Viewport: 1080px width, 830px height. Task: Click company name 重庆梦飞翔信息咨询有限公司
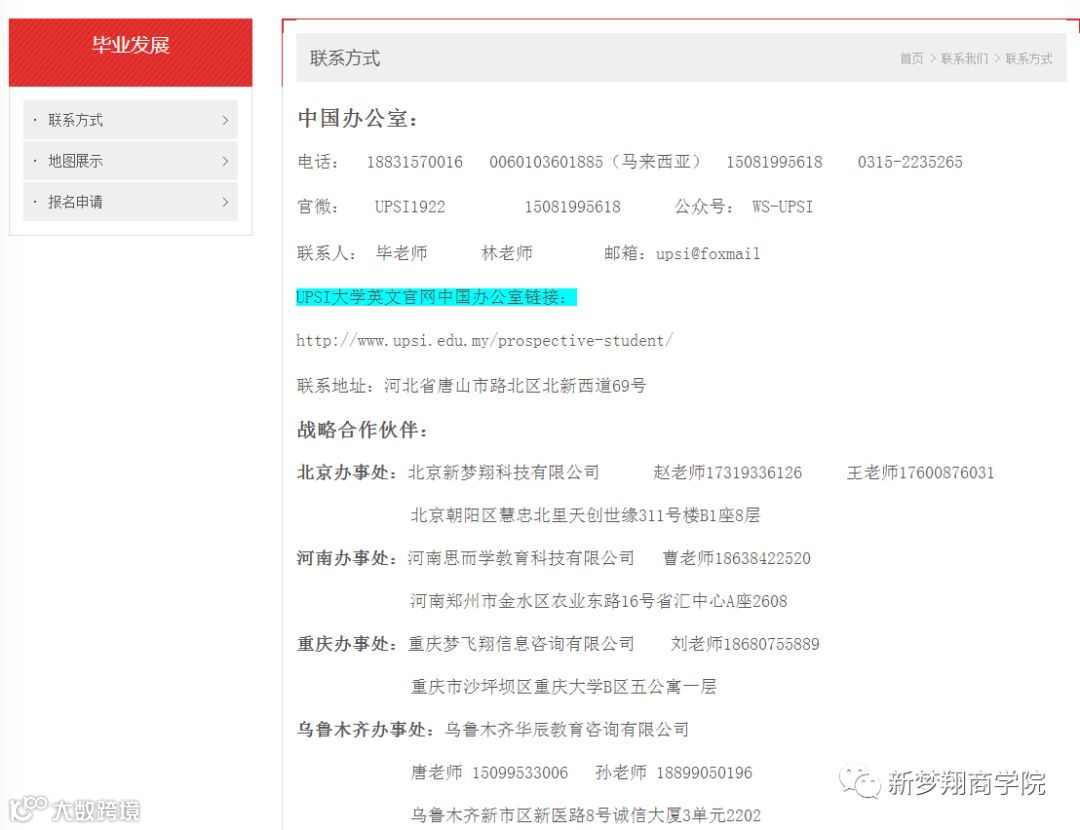tap(521, 644)
